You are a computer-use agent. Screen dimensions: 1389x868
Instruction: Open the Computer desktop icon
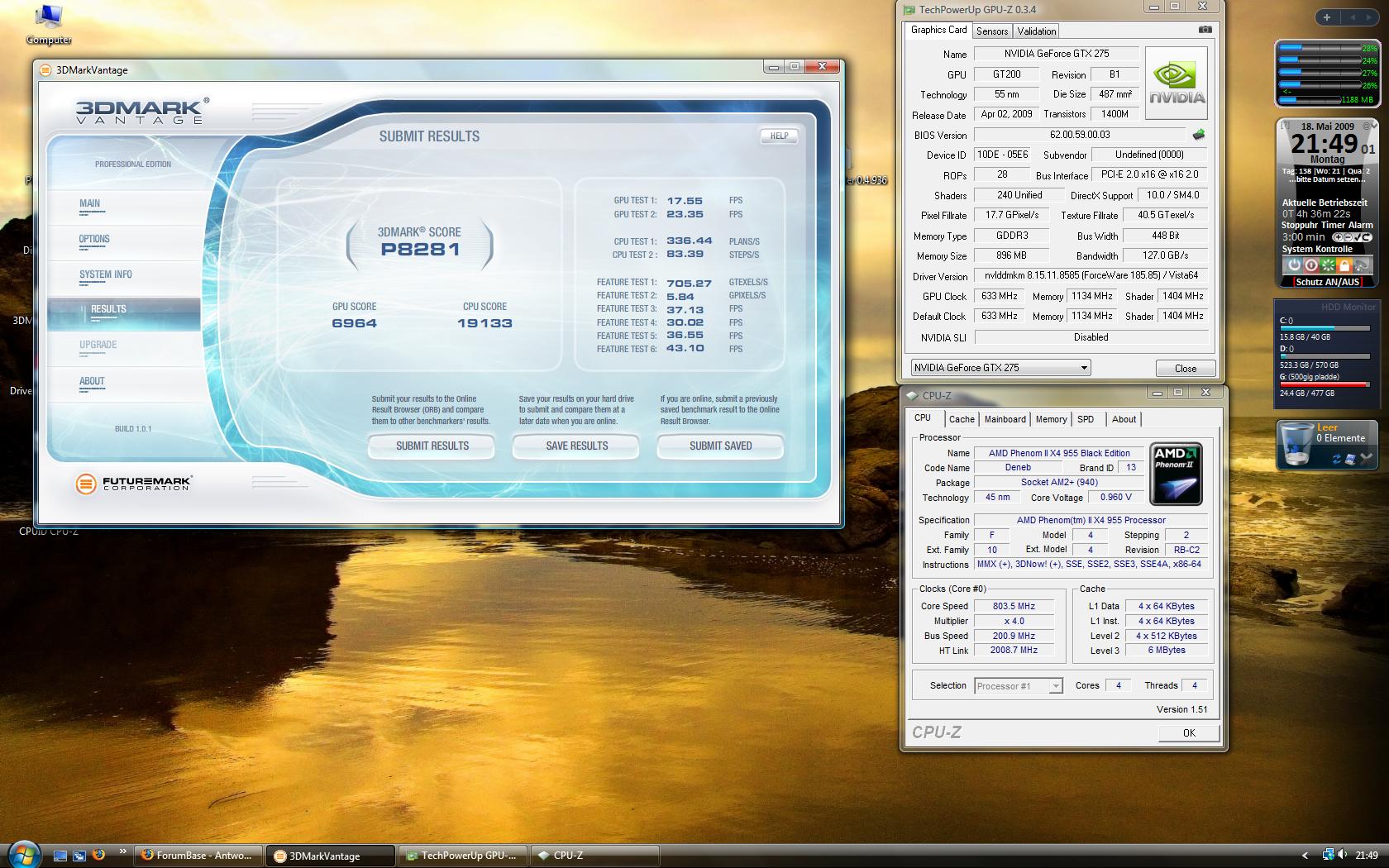[49, 25]
